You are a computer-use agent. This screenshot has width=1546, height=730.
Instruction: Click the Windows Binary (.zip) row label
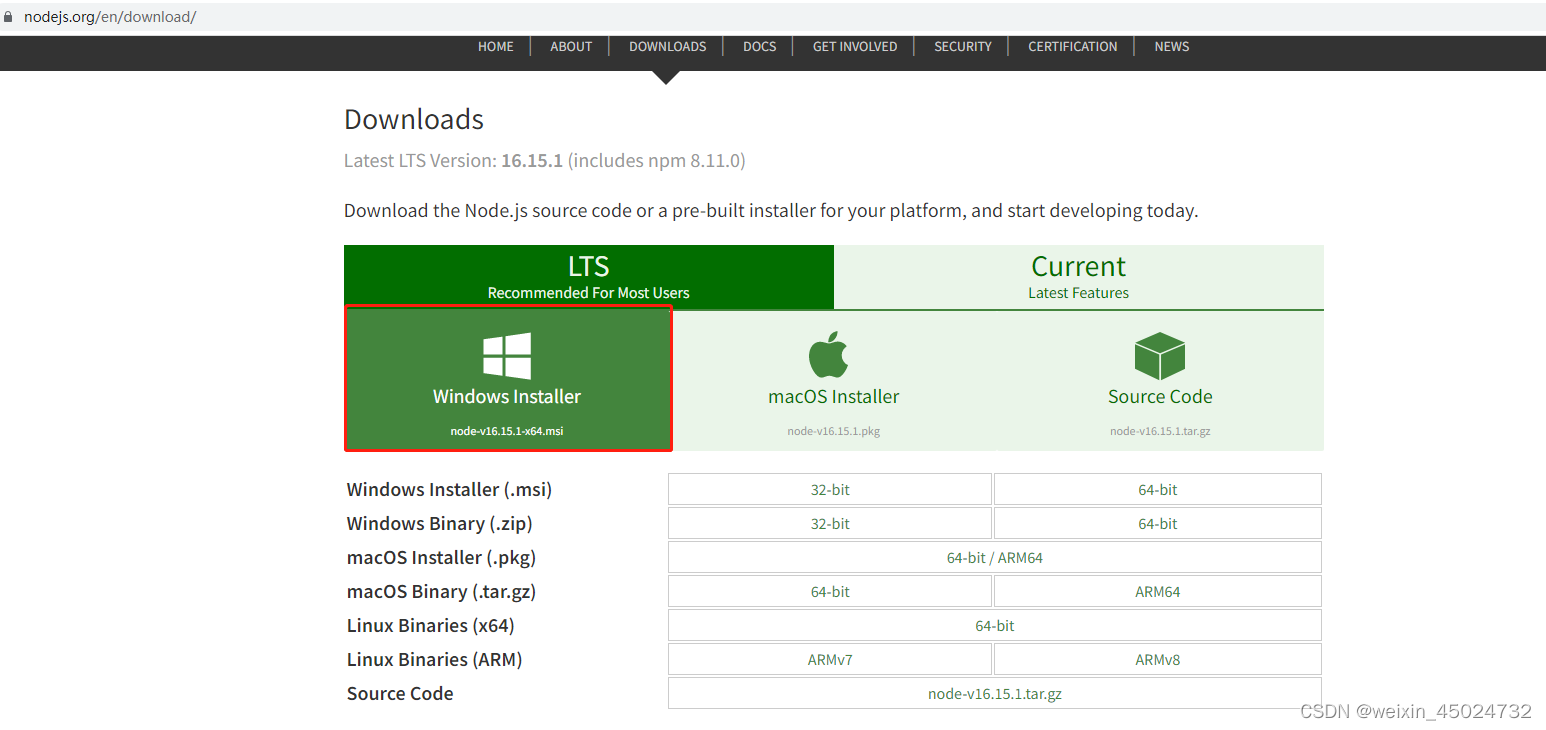pos(440,524)
